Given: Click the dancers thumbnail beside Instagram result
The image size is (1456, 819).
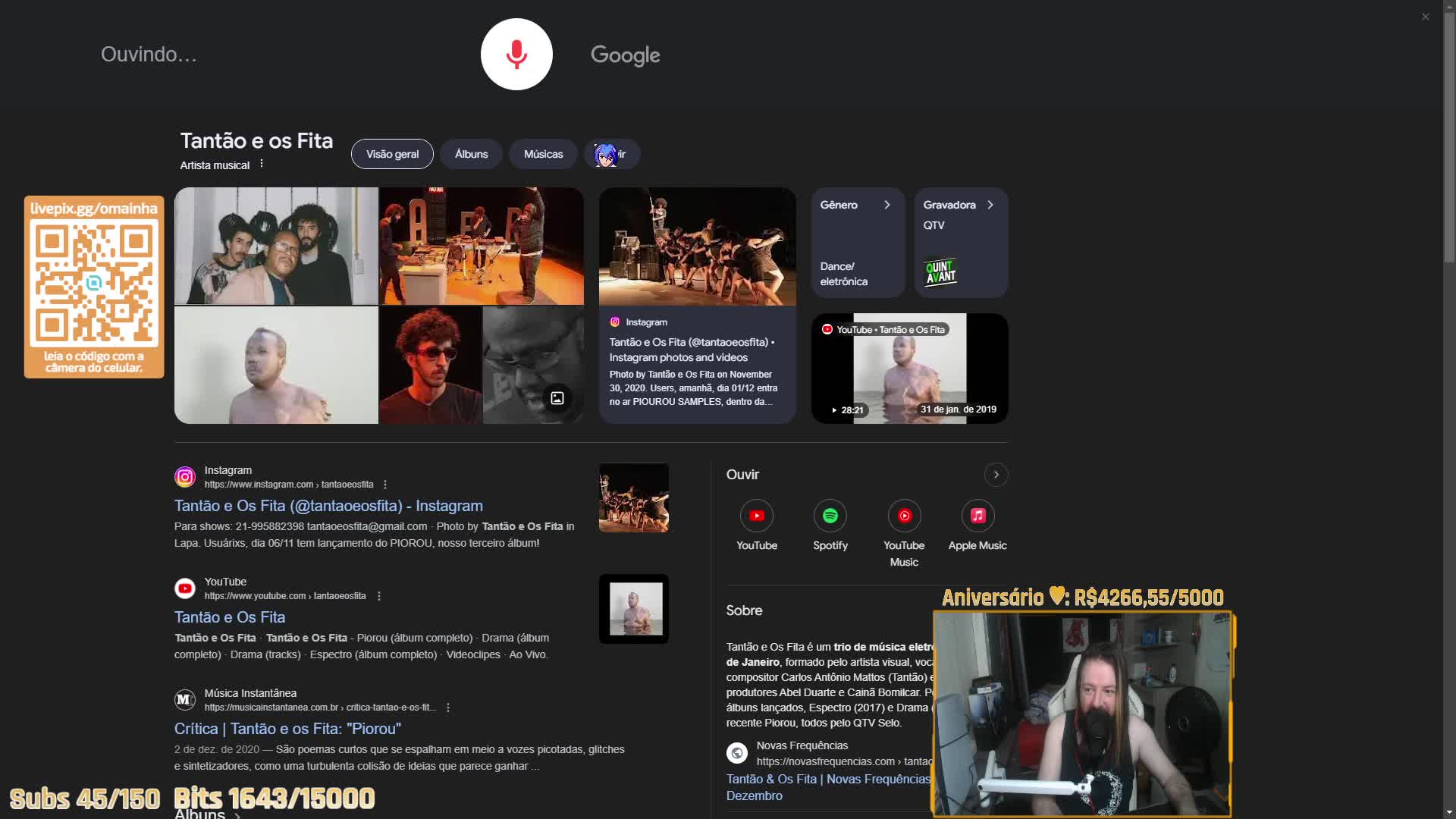Looking at the screenshot, I should [634, 497].
